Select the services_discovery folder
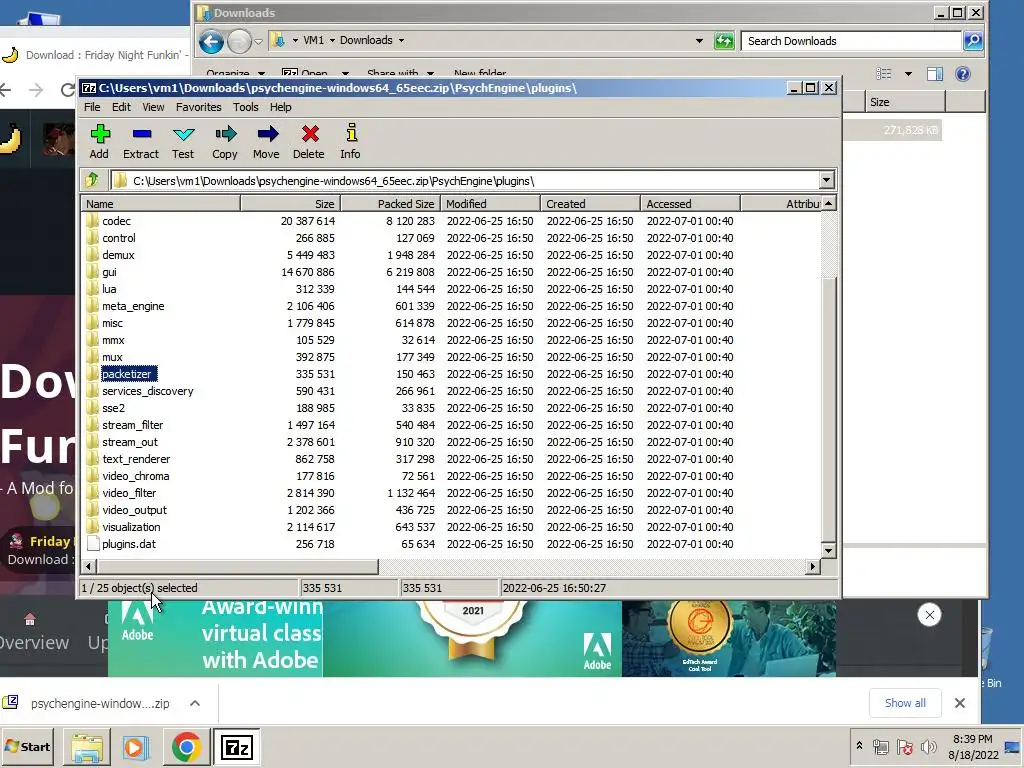This screenshot has height=768, width=1024. 148,391
